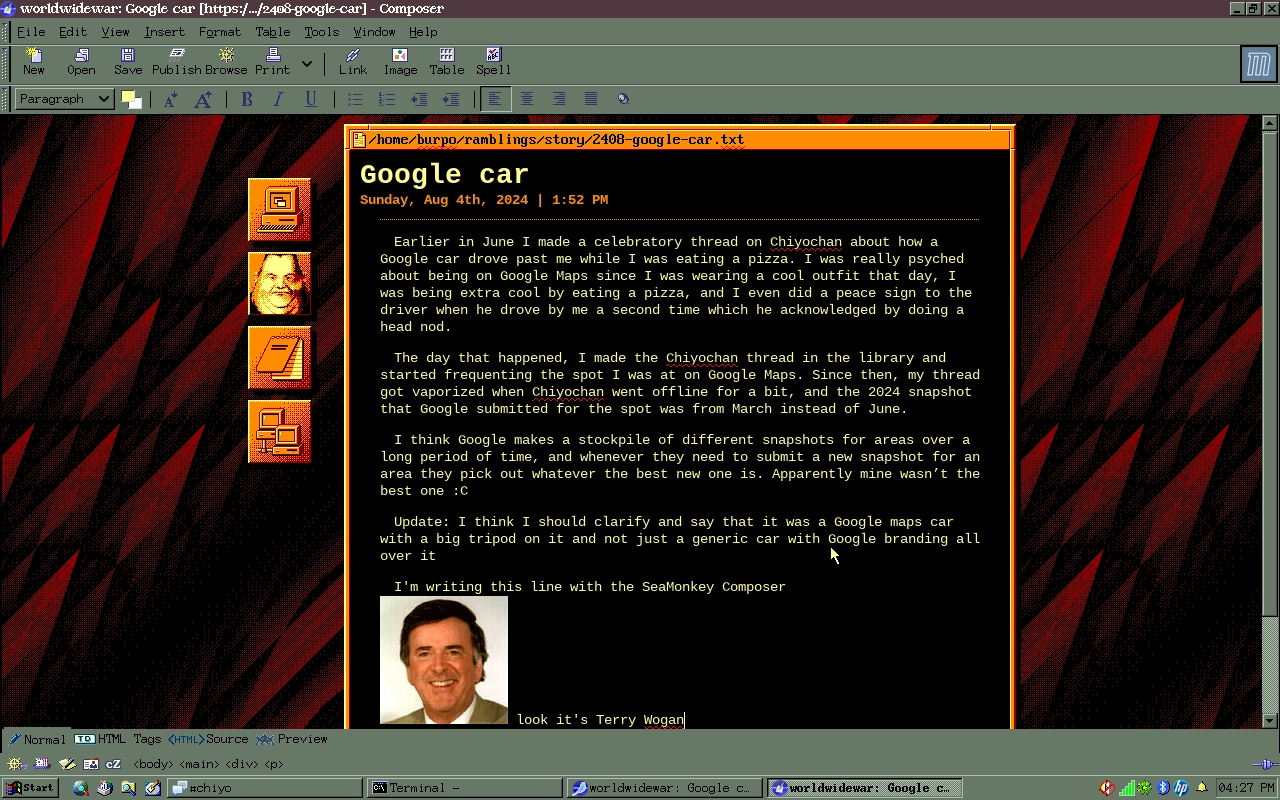Click the vertical scrollbar down arrow
This screenshot has width=1280, height=800.
1270,720
